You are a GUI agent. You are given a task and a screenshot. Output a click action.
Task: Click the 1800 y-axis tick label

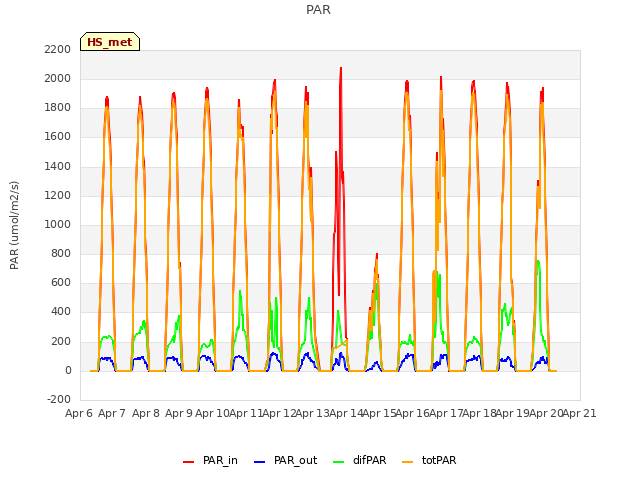[58, 108]
